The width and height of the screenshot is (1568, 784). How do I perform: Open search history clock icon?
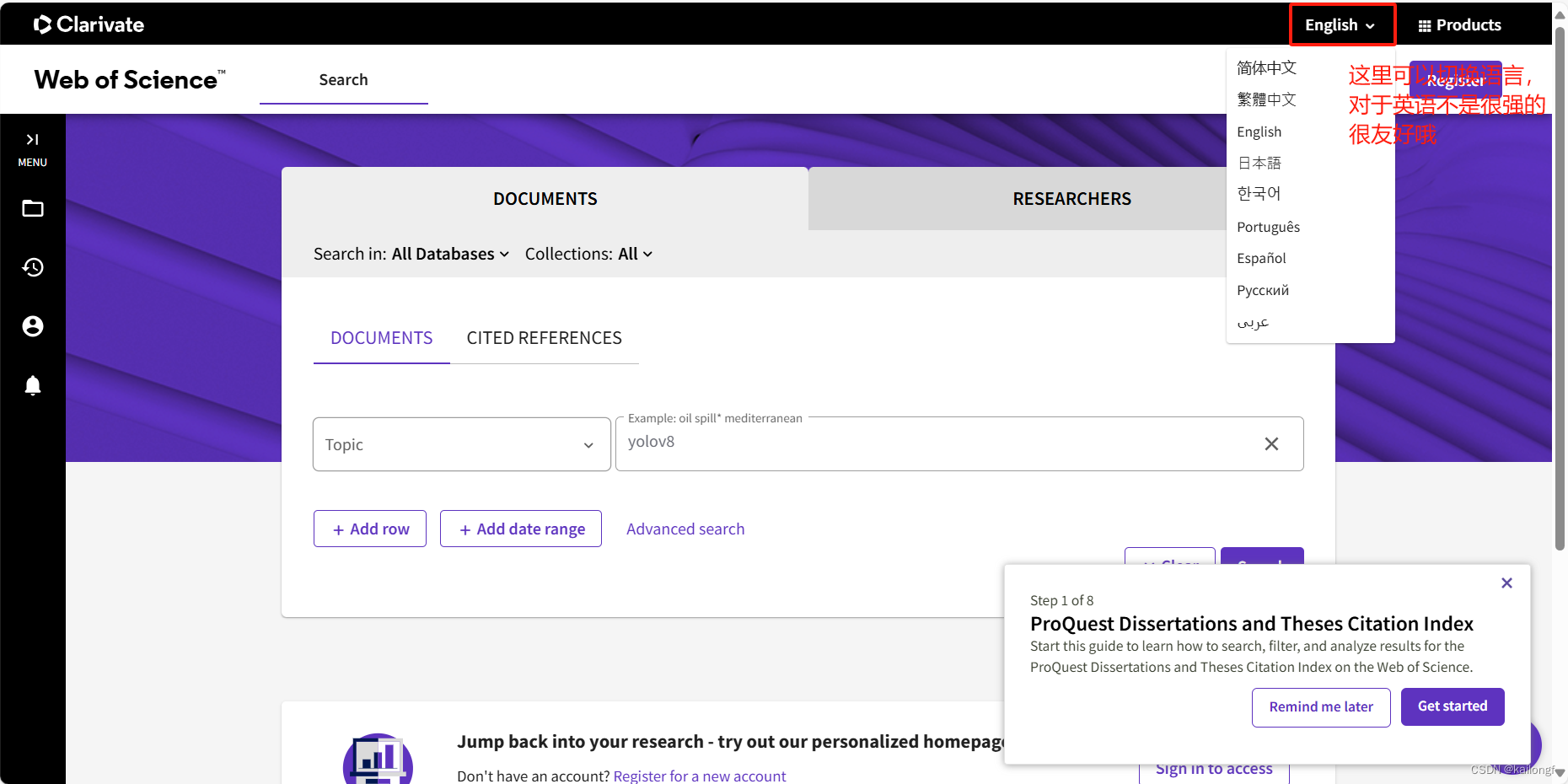[33, 267]
